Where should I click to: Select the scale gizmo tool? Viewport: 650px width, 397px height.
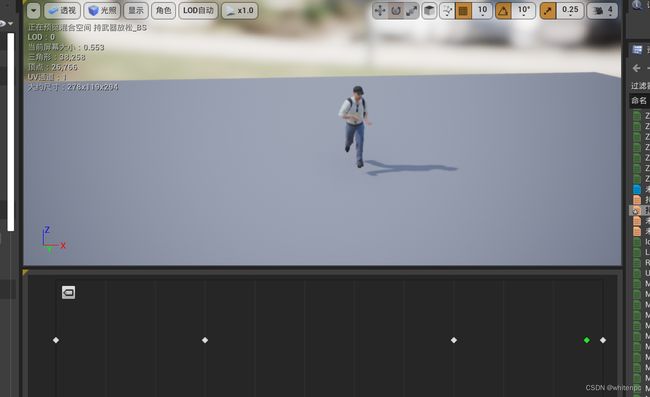pyautogui.click(x=411, y=11)
